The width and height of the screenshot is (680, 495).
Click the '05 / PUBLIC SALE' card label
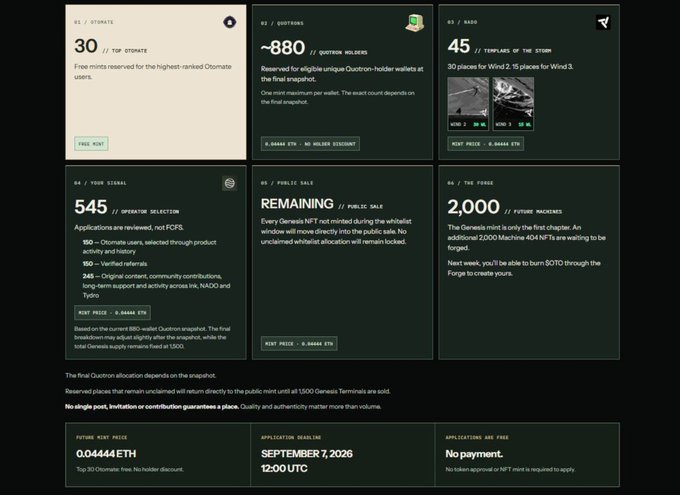(x=287, y=183)
